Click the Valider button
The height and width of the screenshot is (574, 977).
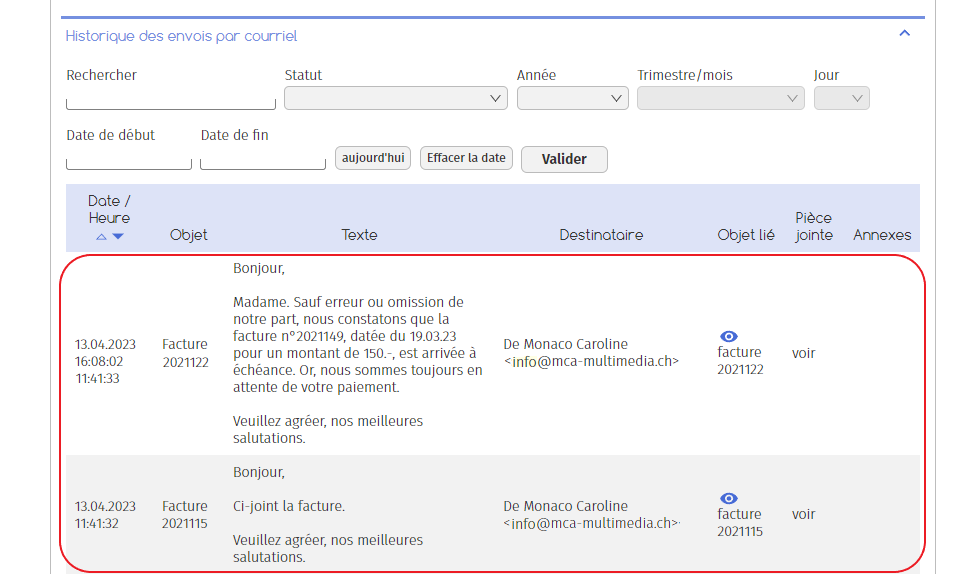[x=564, y=160]
